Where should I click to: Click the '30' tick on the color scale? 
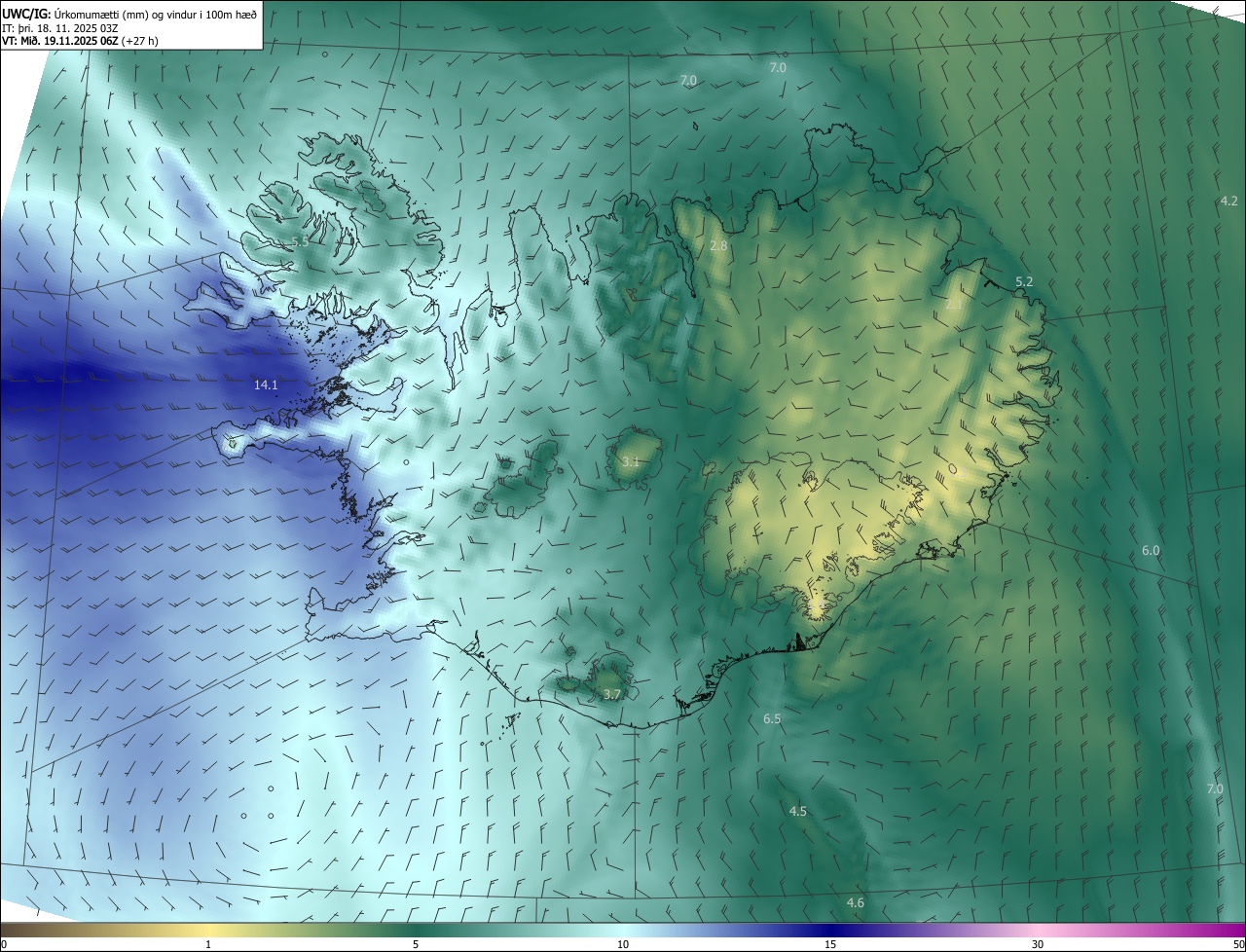pos(1038,945)
